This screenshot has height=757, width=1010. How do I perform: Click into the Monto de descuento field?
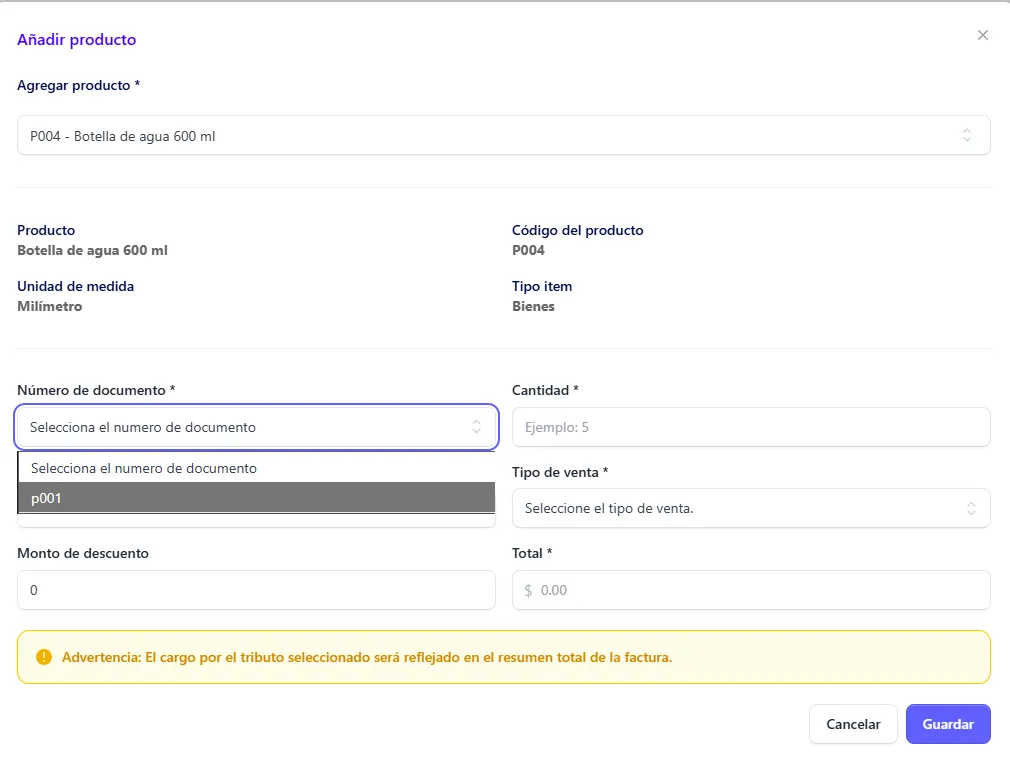pos(256,590)
